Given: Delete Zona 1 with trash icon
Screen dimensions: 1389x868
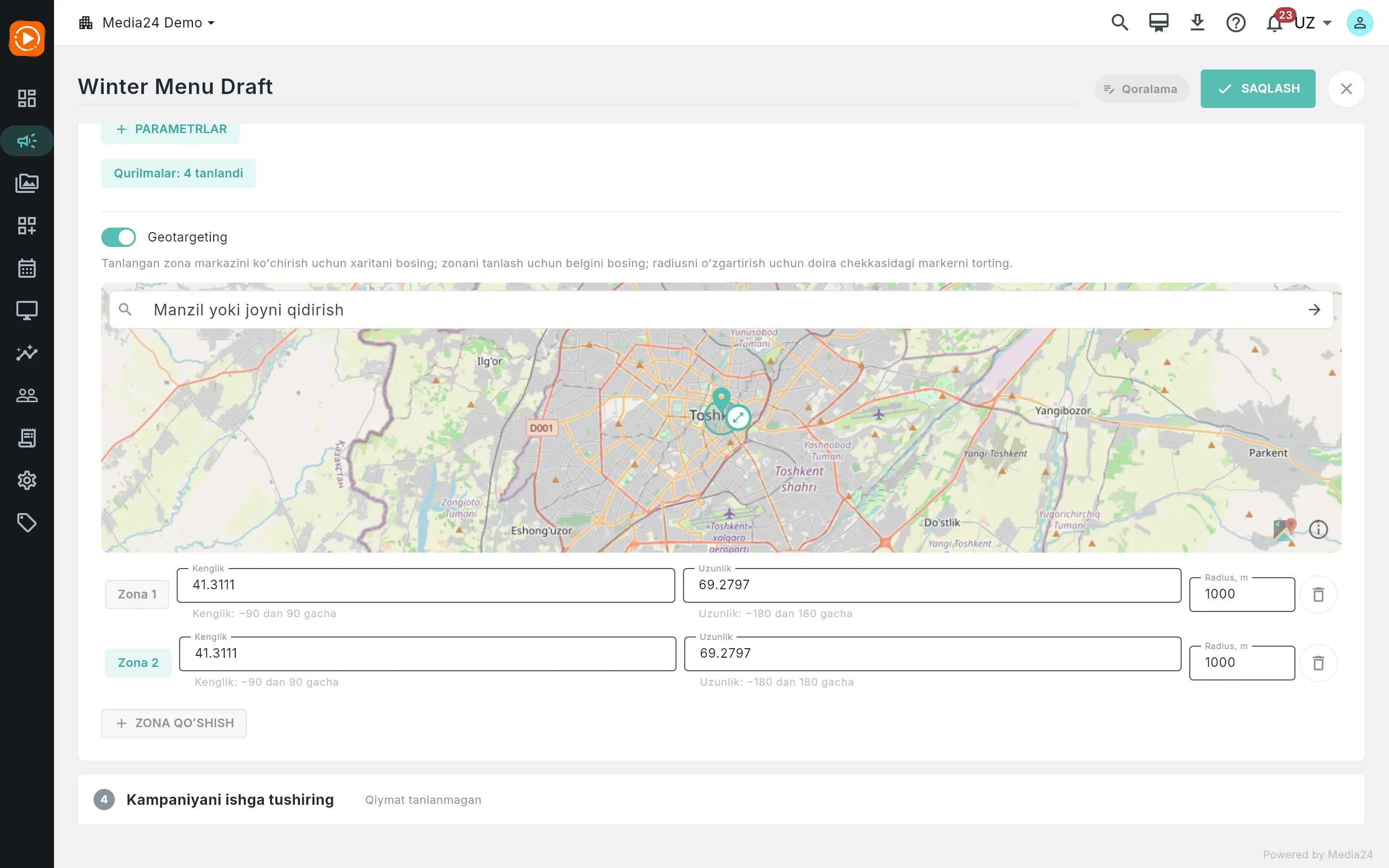Looking at the screenshot, I should click(x=1319, y=594).
